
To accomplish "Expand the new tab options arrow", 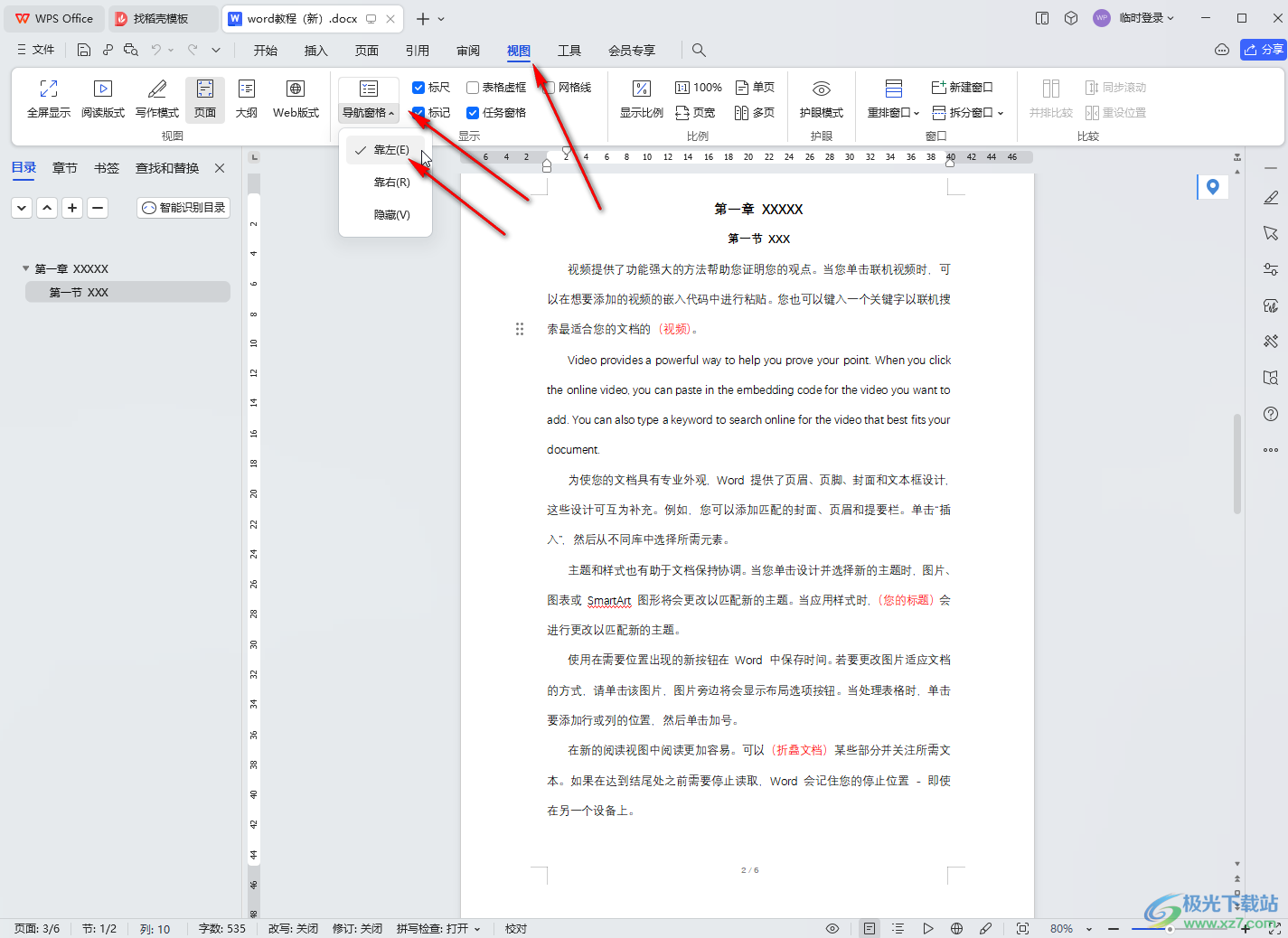I will [x=441, y=18].
